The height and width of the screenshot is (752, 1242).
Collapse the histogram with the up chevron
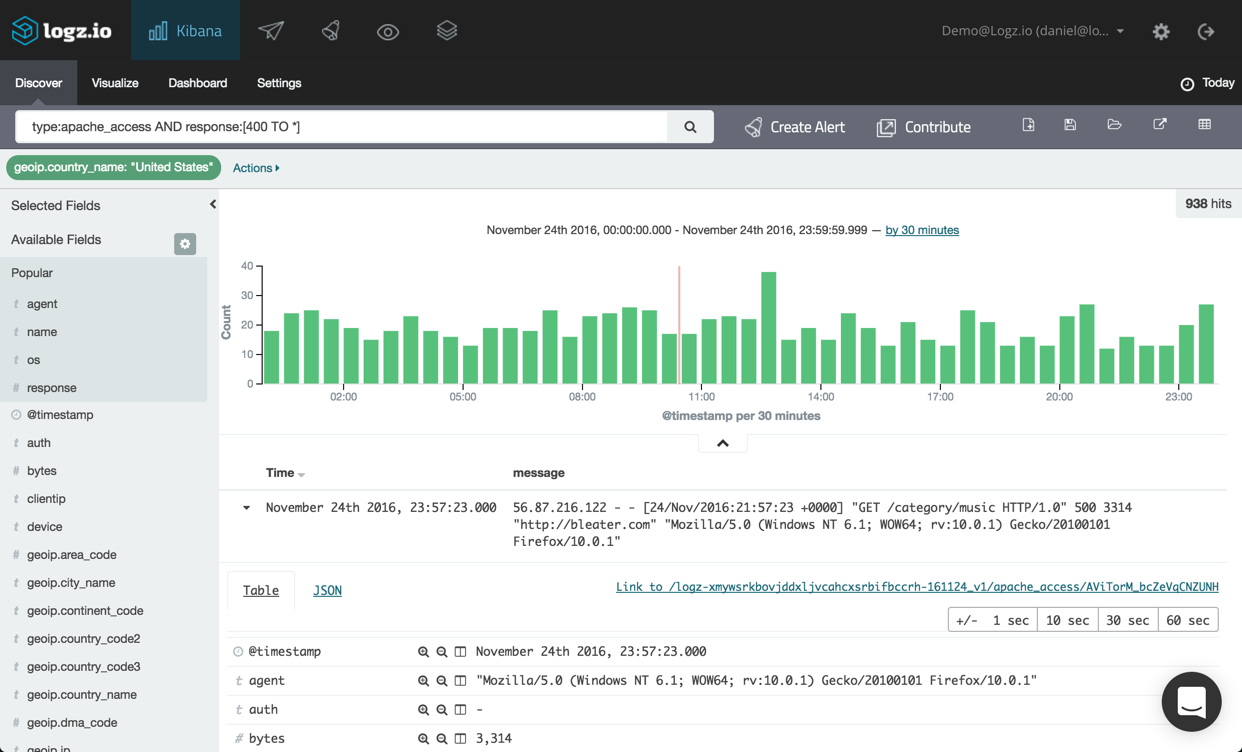point(723,443)
